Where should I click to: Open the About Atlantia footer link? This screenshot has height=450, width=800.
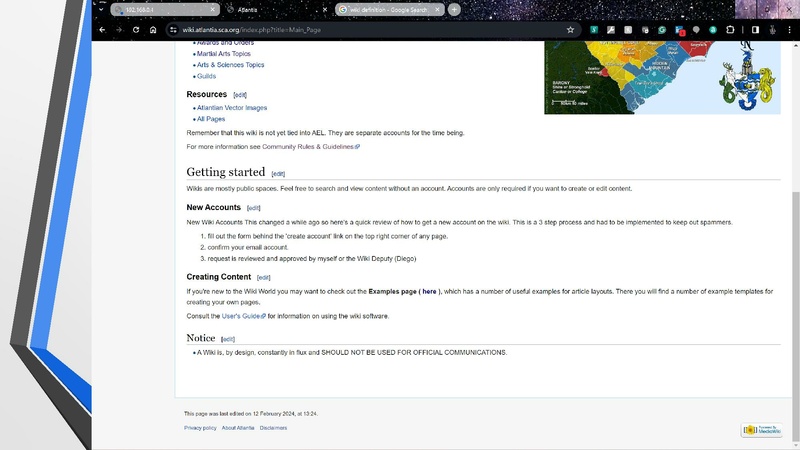coord(238,428)
